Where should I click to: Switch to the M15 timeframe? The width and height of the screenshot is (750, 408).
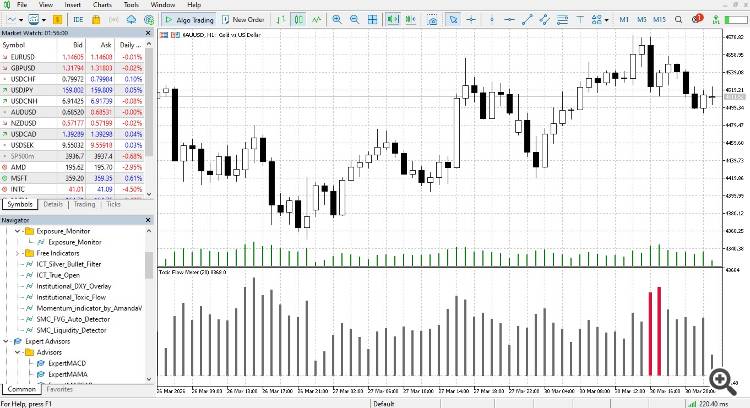659,20
